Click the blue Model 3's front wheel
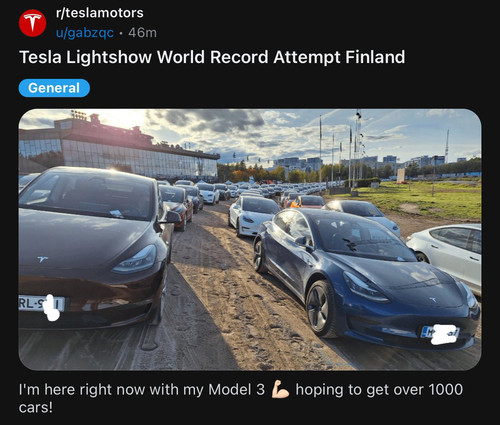The image size is (500, 425). coord(320,308)
